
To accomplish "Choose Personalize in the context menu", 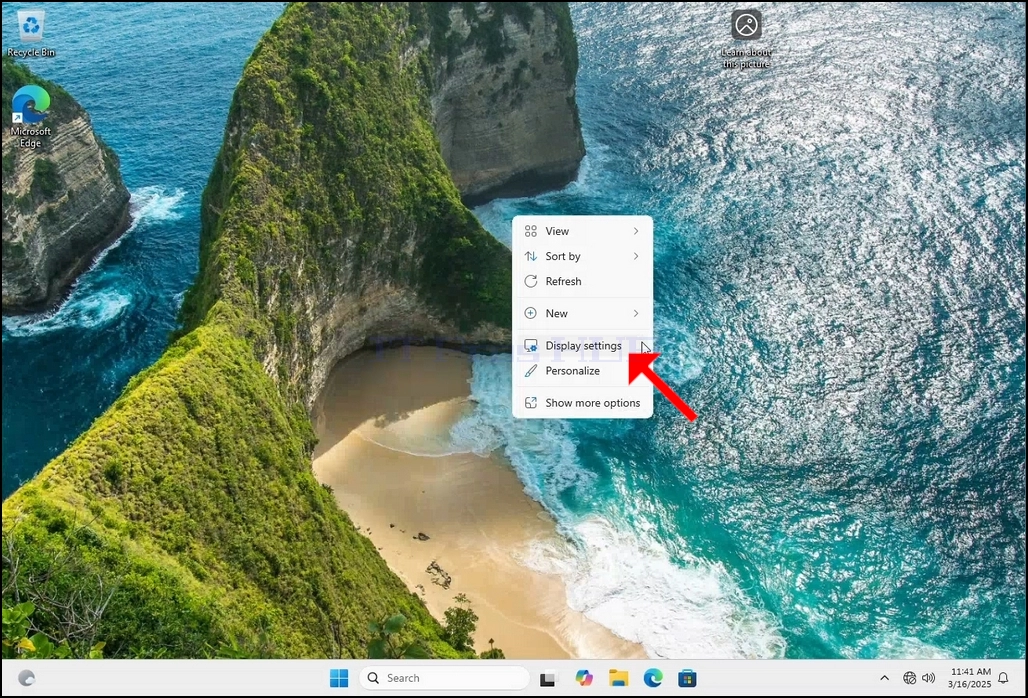I will coord(582,371).
